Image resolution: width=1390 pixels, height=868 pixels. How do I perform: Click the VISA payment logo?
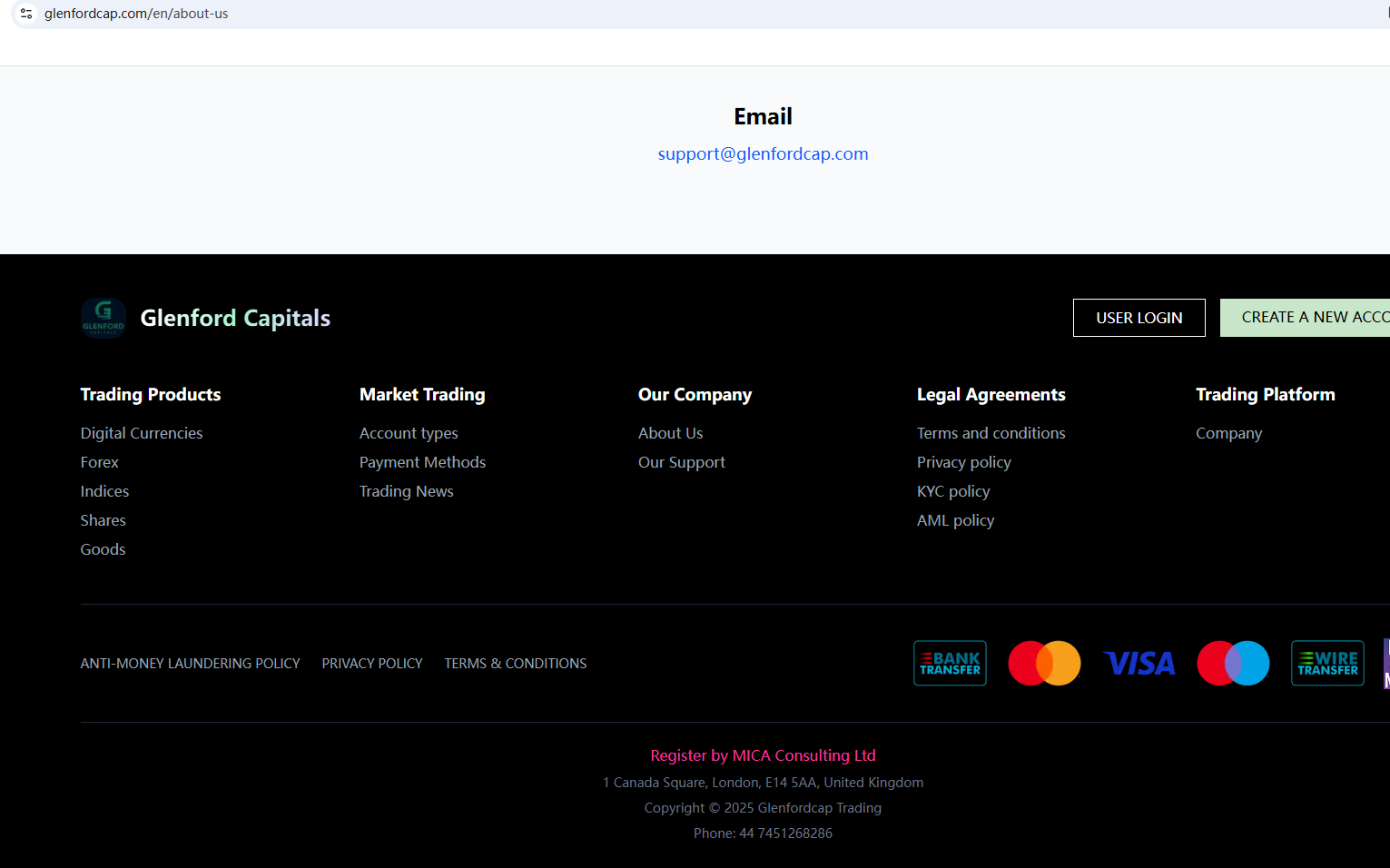point(1139,664)
